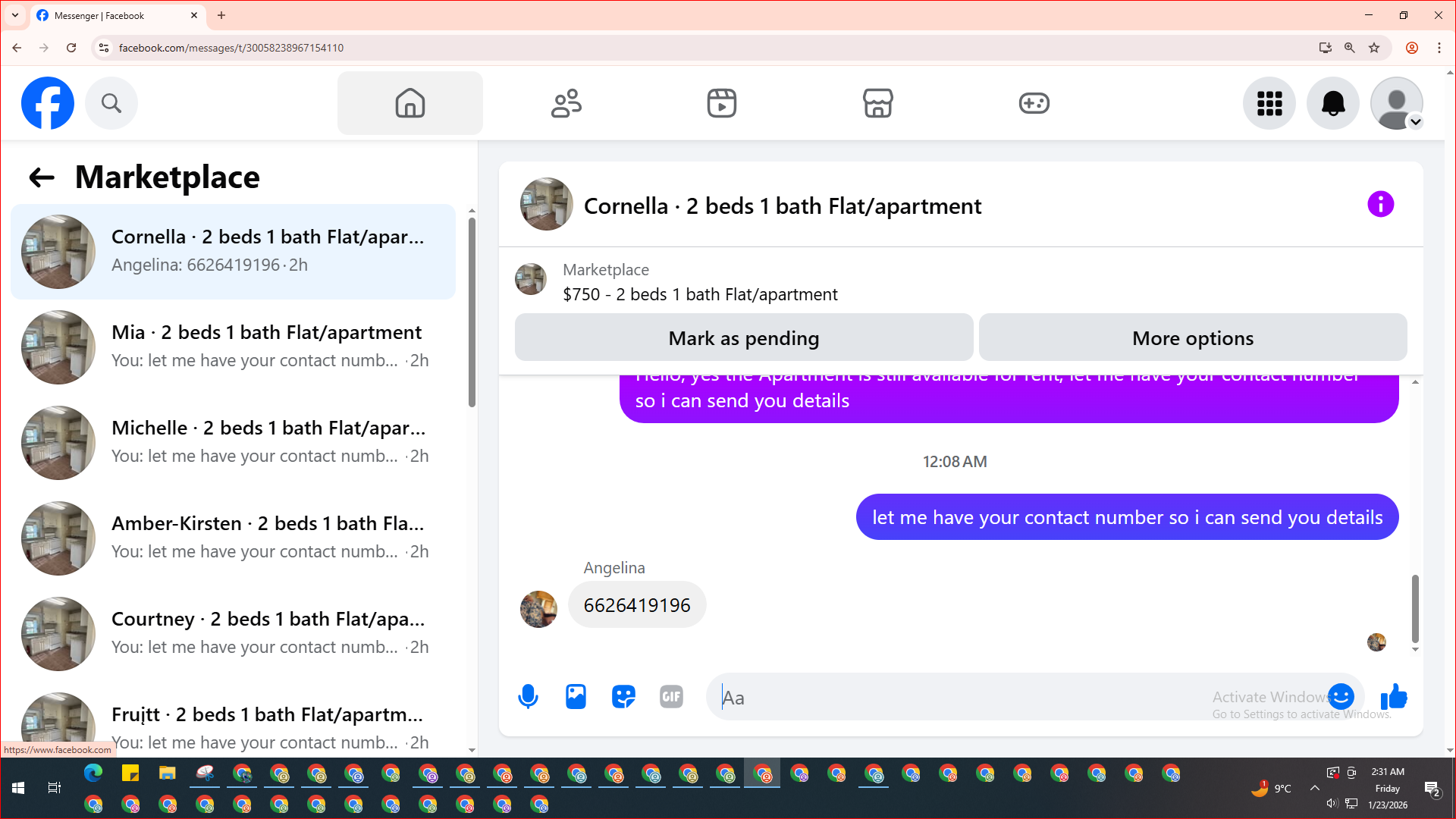This screenshot has width=1456, height=819.
Task: Open the notifications bell
Action: (1333, 103)
